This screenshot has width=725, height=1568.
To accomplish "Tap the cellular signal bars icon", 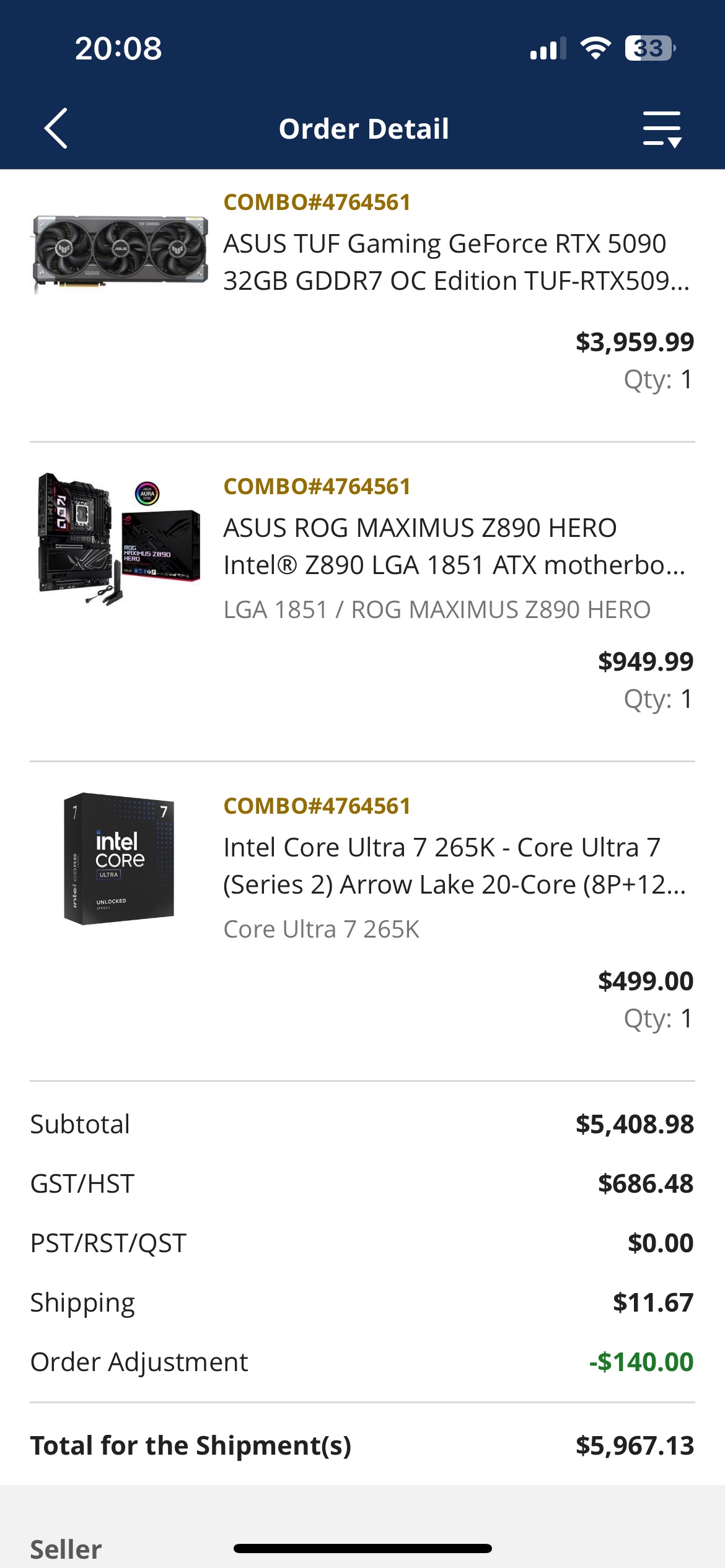I will [548, 48].
